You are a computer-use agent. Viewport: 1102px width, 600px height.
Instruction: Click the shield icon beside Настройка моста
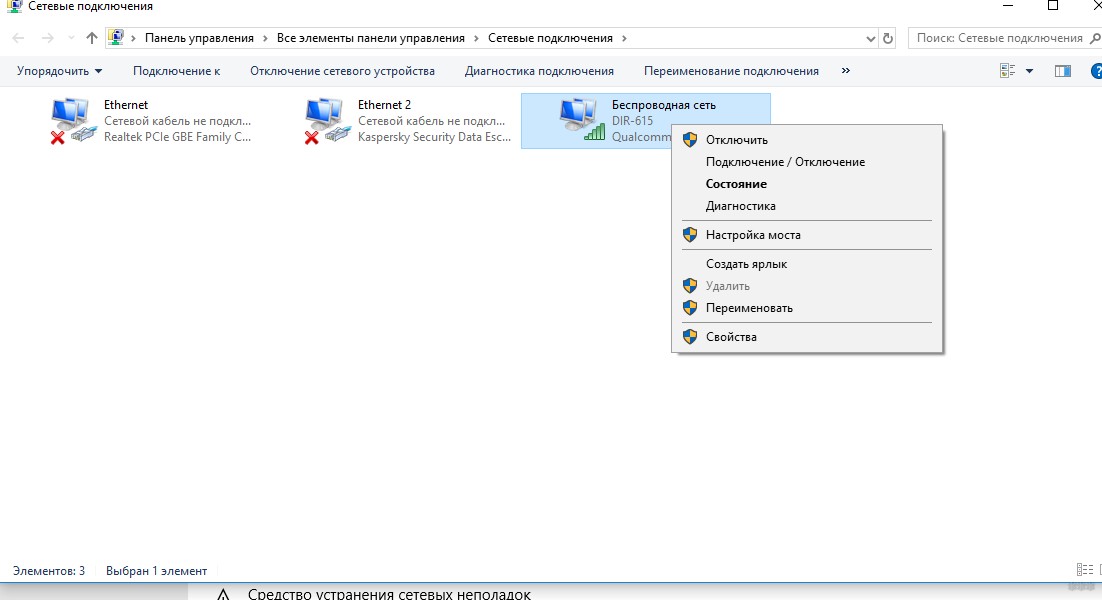click(x=690, y=235)
